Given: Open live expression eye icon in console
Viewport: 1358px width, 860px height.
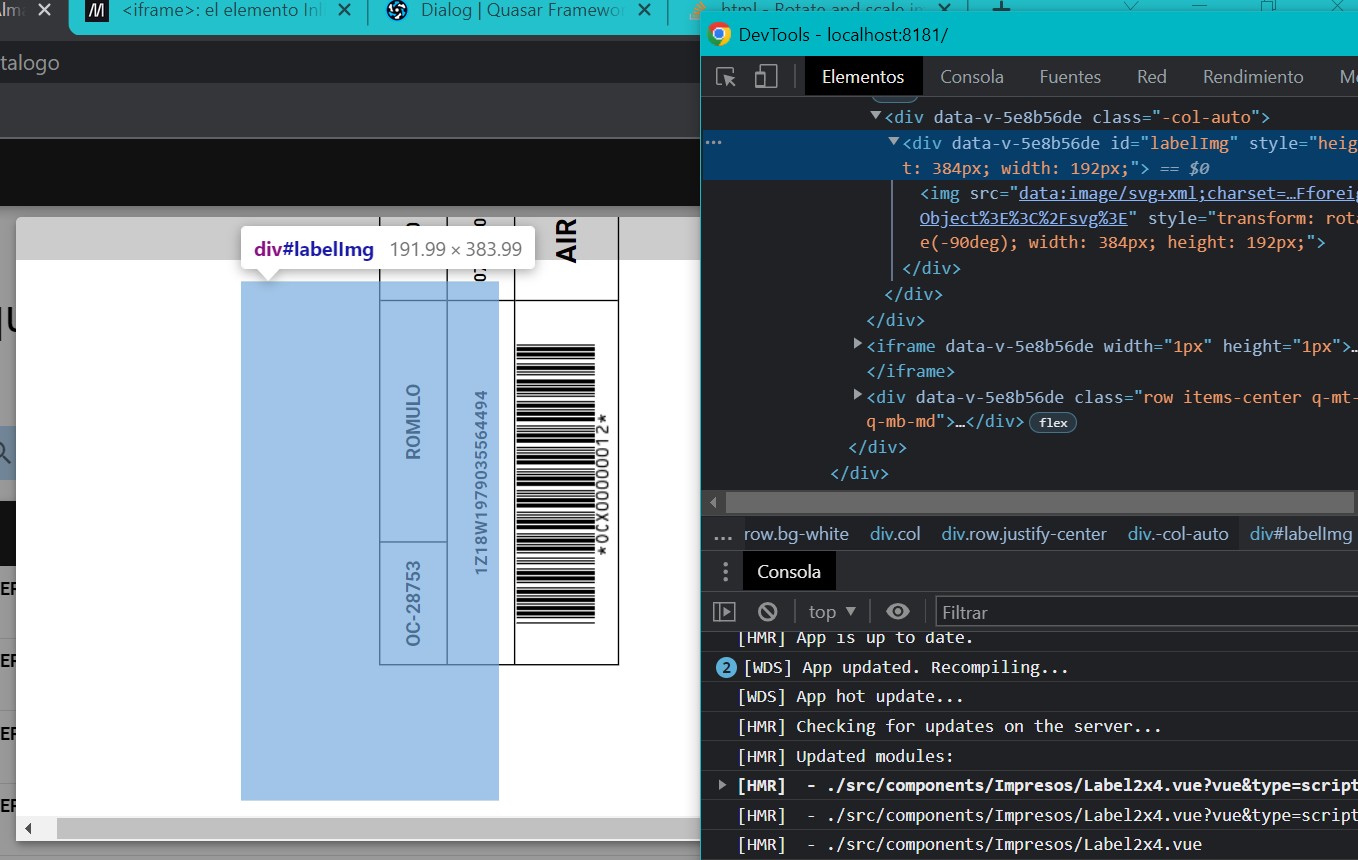Looking at the screenshot, I should coord(898,611).
